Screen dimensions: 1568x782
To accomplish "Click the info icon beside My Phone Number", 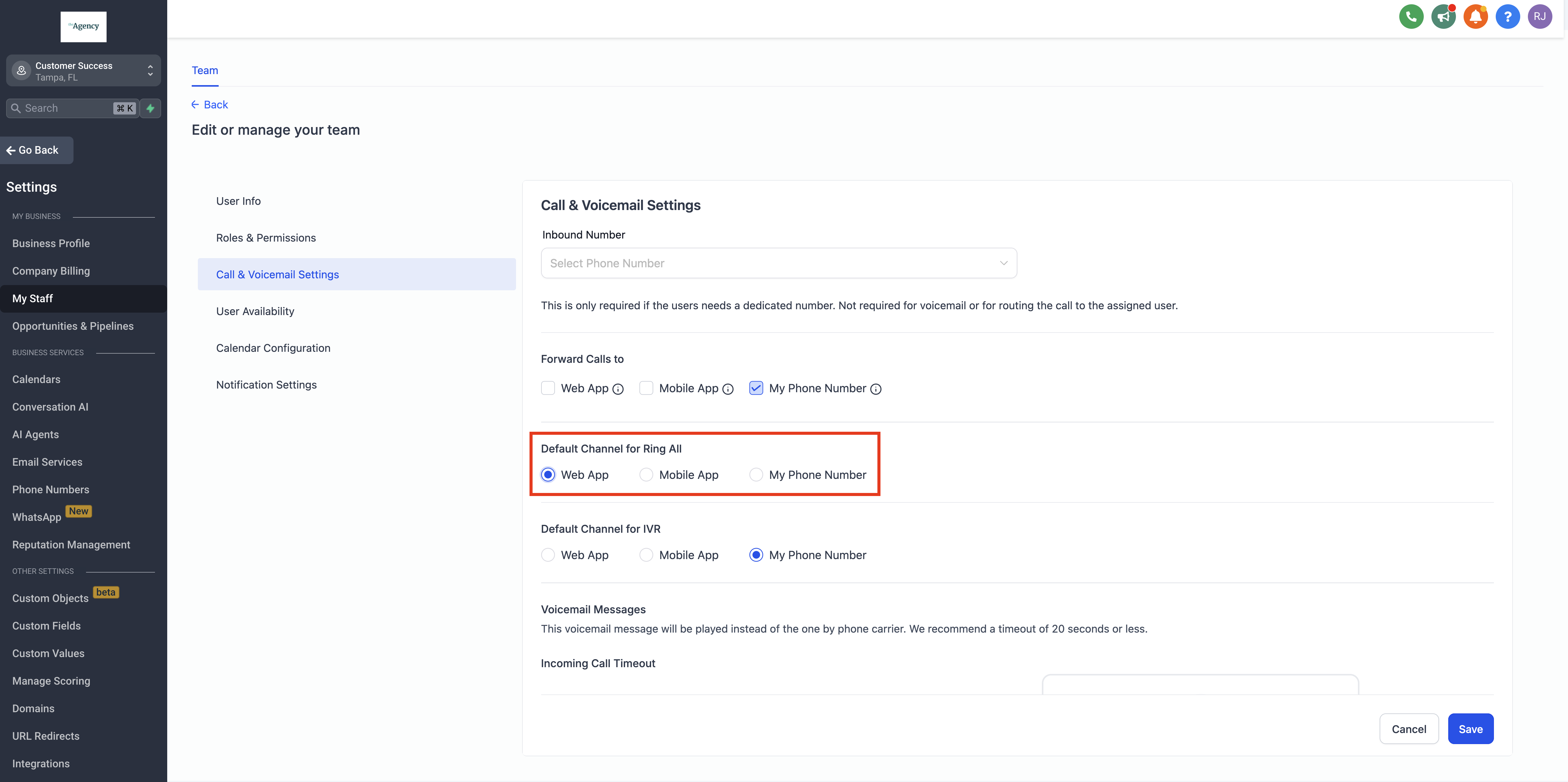I will click(875, 389).
